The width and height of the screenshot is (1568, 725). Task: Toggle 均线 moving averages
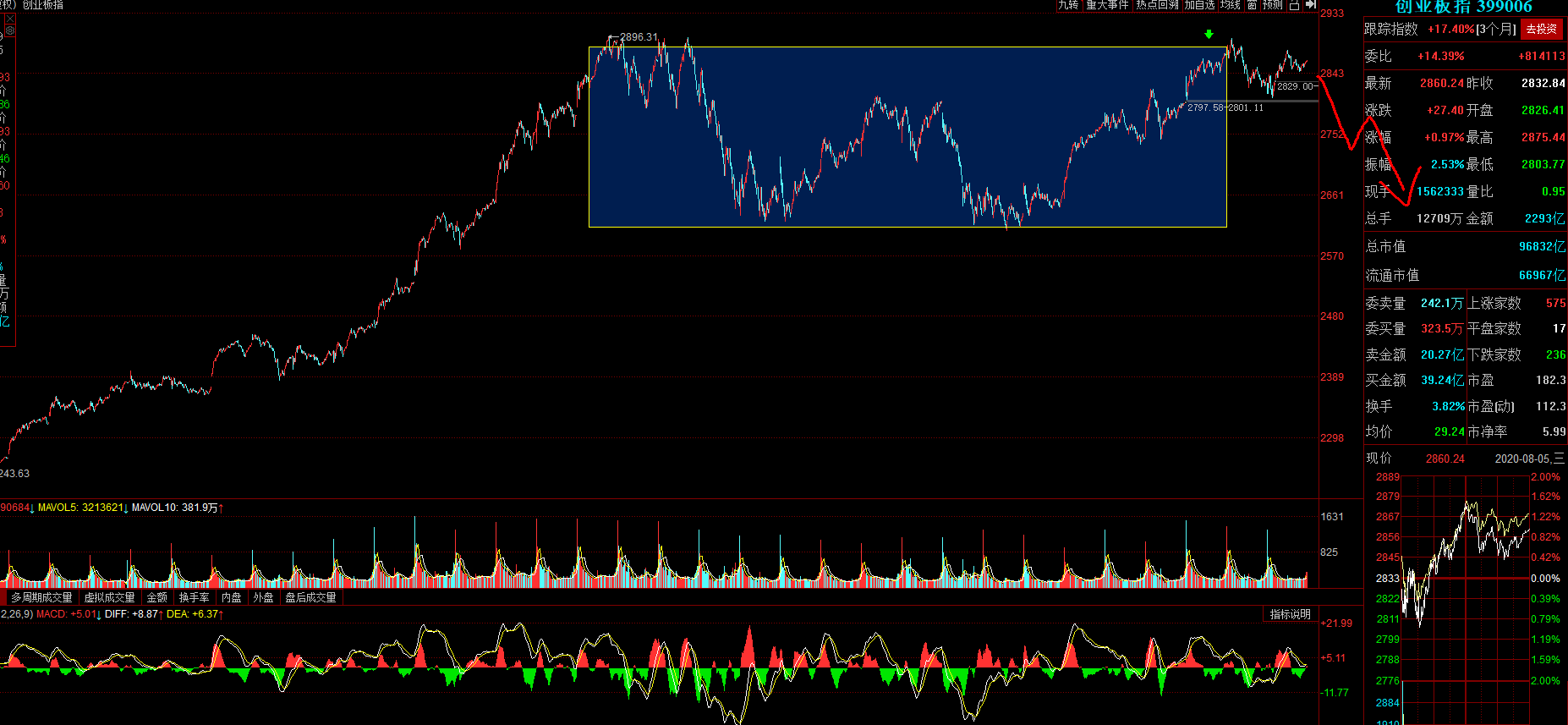tap(1231, 5)
